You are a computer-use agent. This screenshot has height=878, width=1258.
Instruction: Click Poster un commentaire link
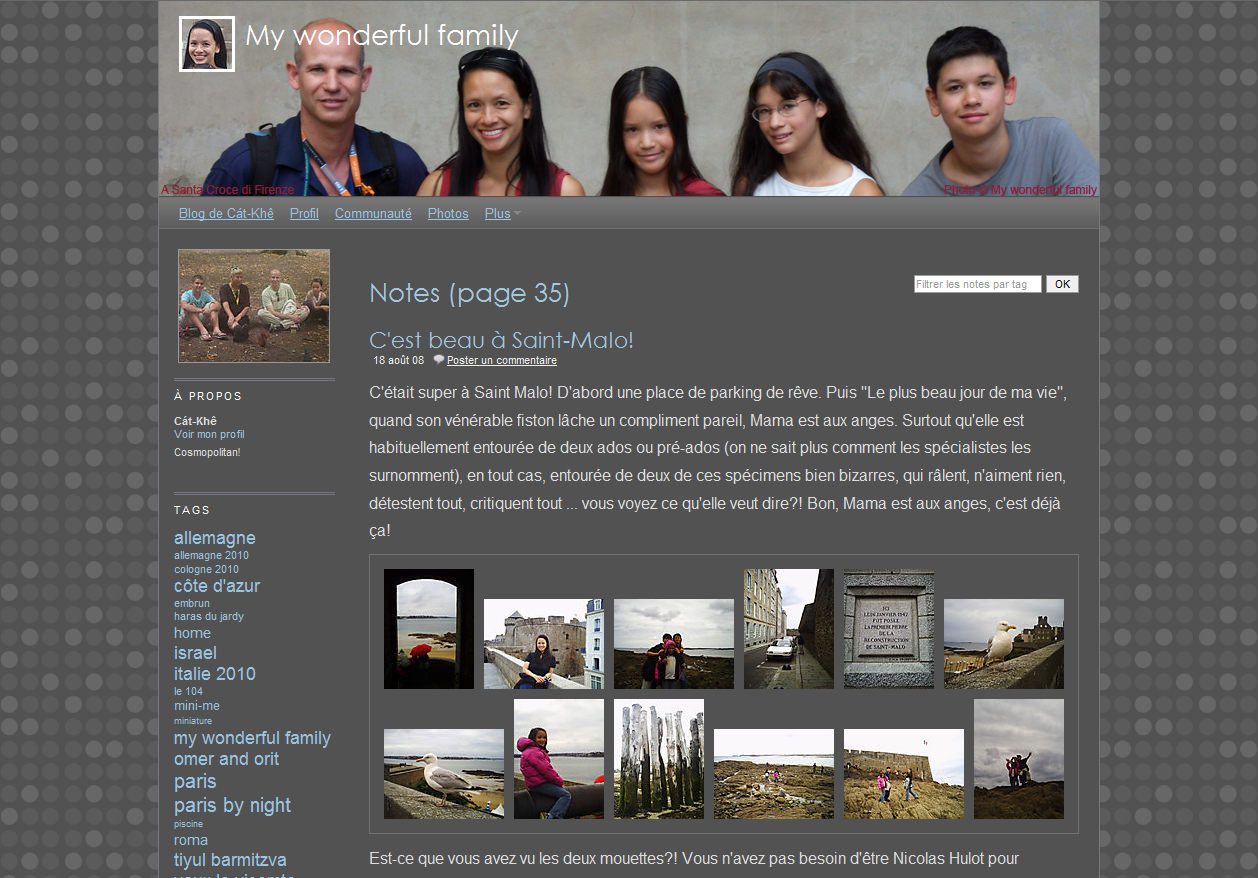(501, 361)
